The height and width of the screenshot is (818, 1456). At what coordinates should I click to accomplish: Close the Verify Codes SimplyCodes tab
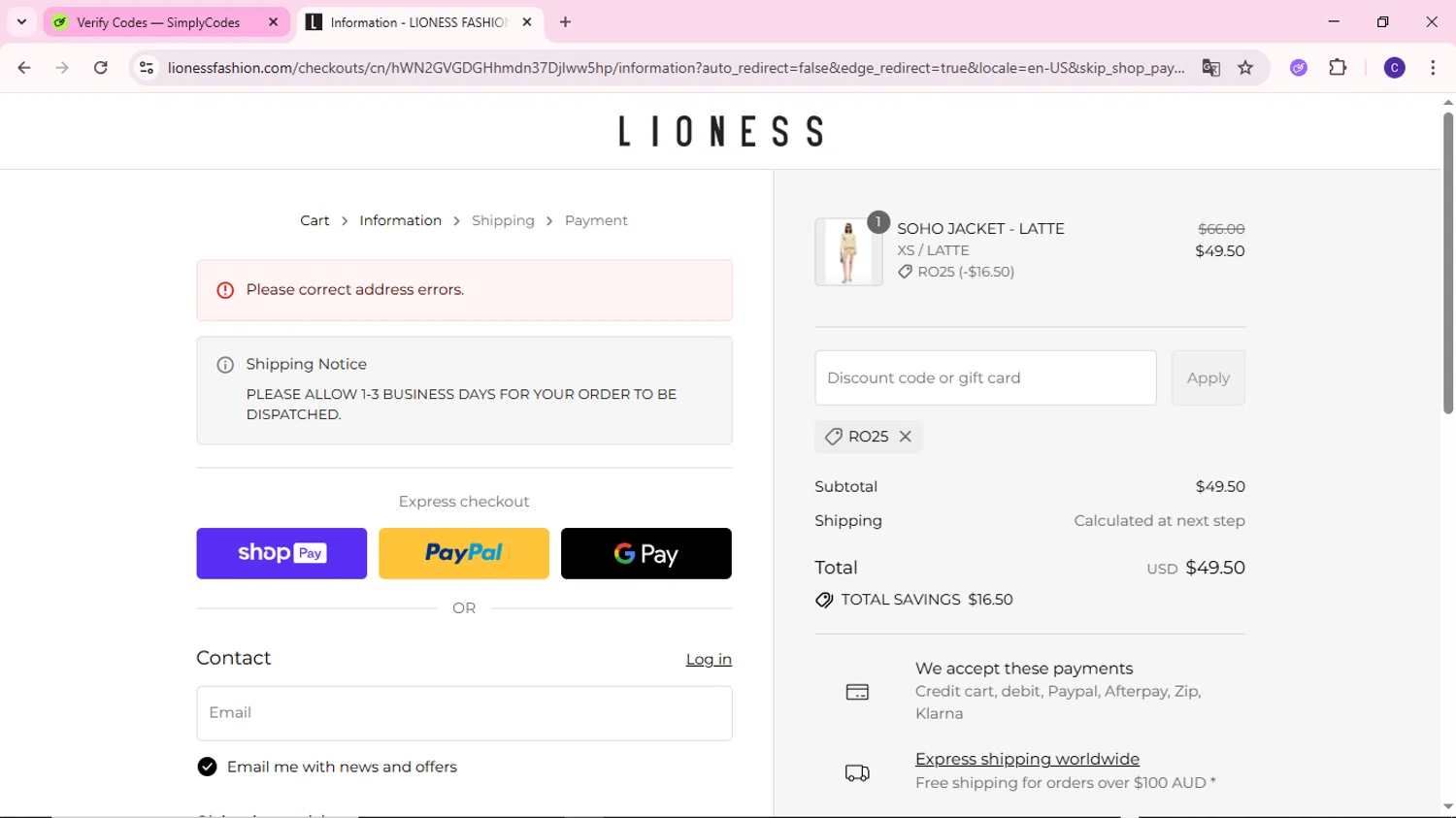(274, 22)
